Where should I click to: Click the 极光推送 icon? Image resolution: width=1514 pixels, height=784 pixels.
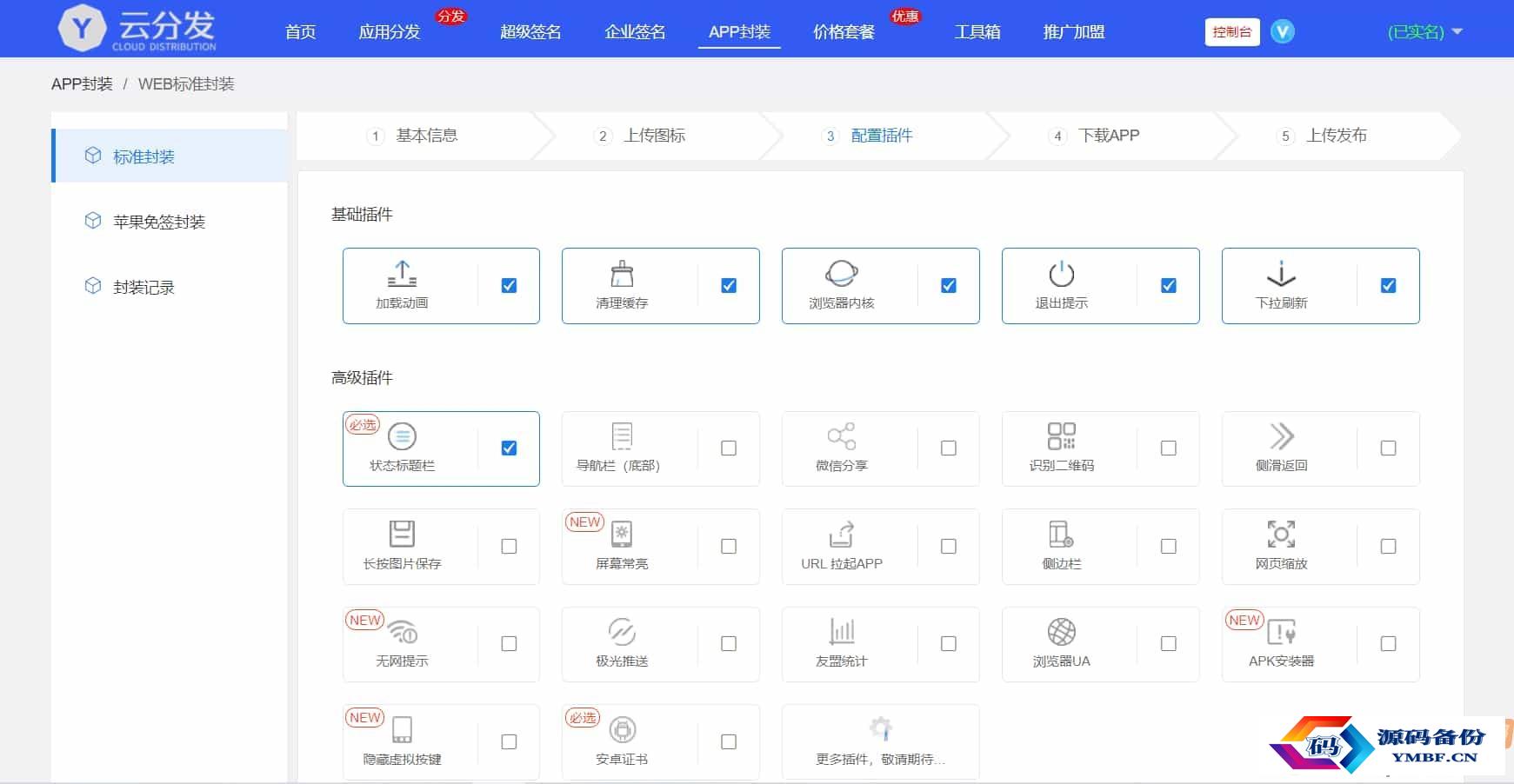622,632
